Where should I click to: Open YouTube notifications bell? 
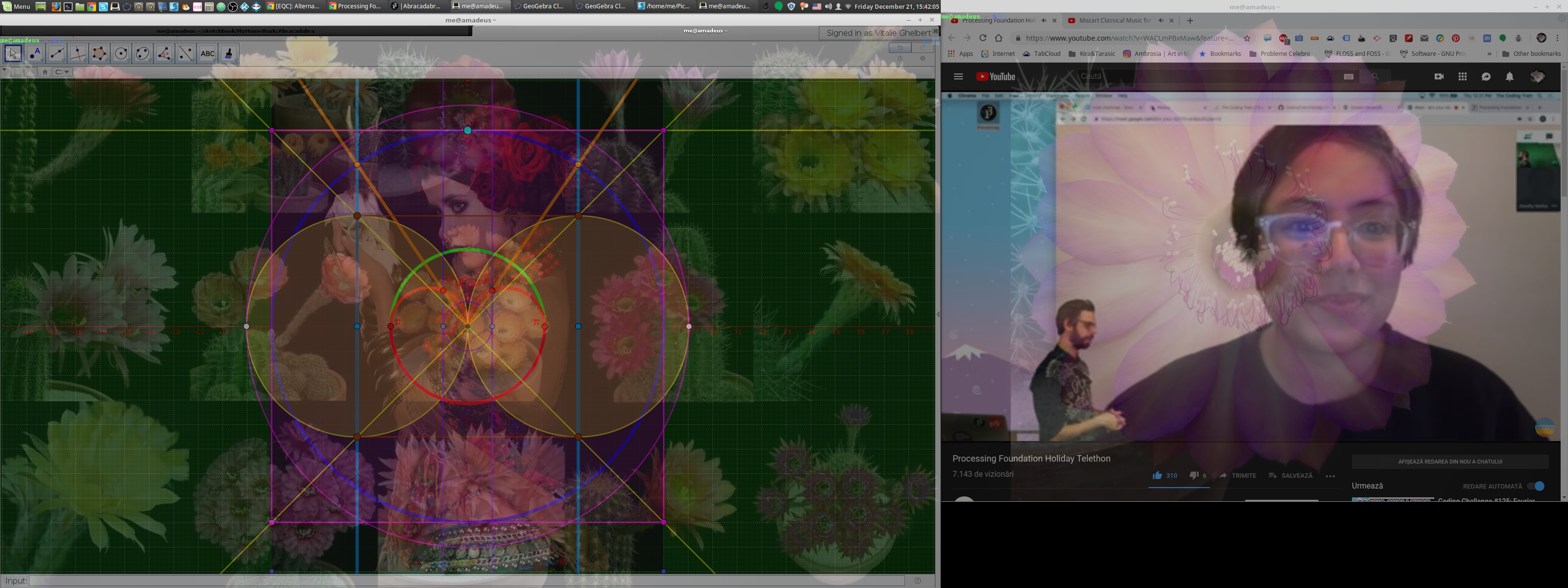[x=1510, y=77]
